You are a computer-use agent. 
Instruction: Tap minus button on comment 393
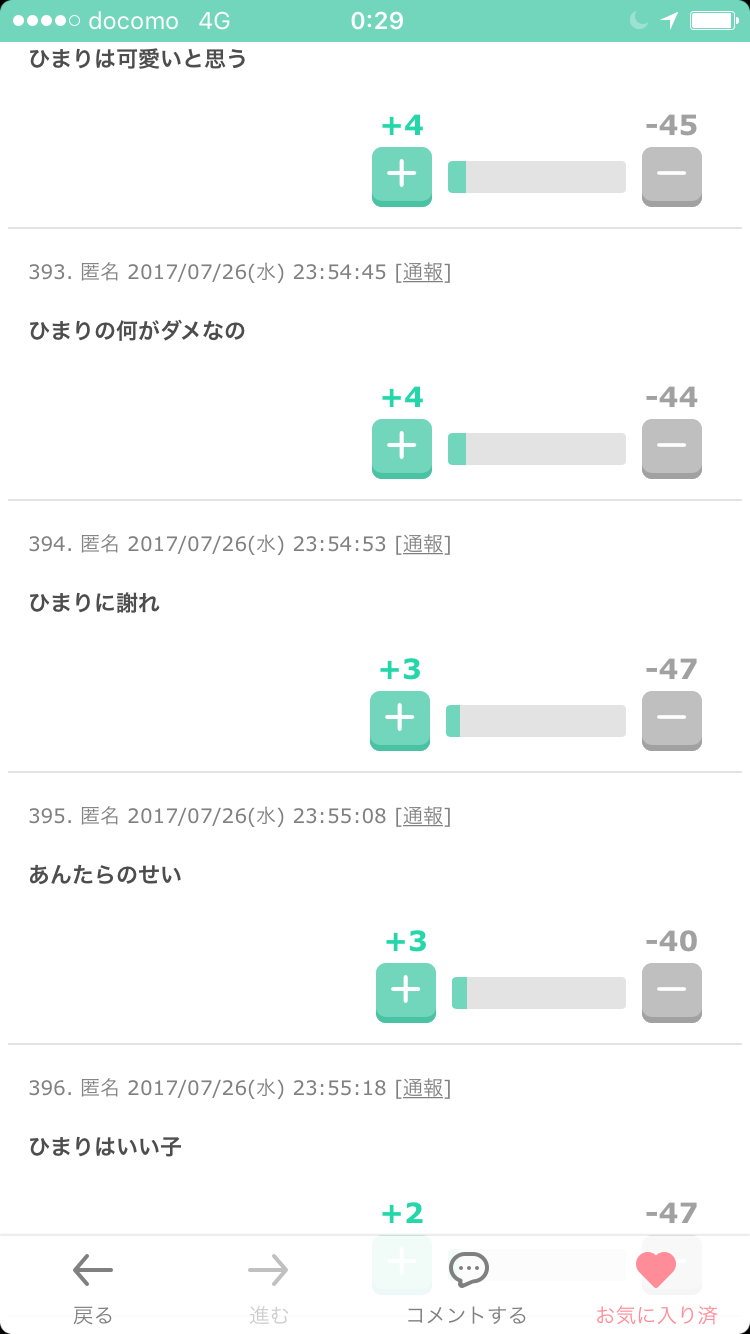click(671, 447)
